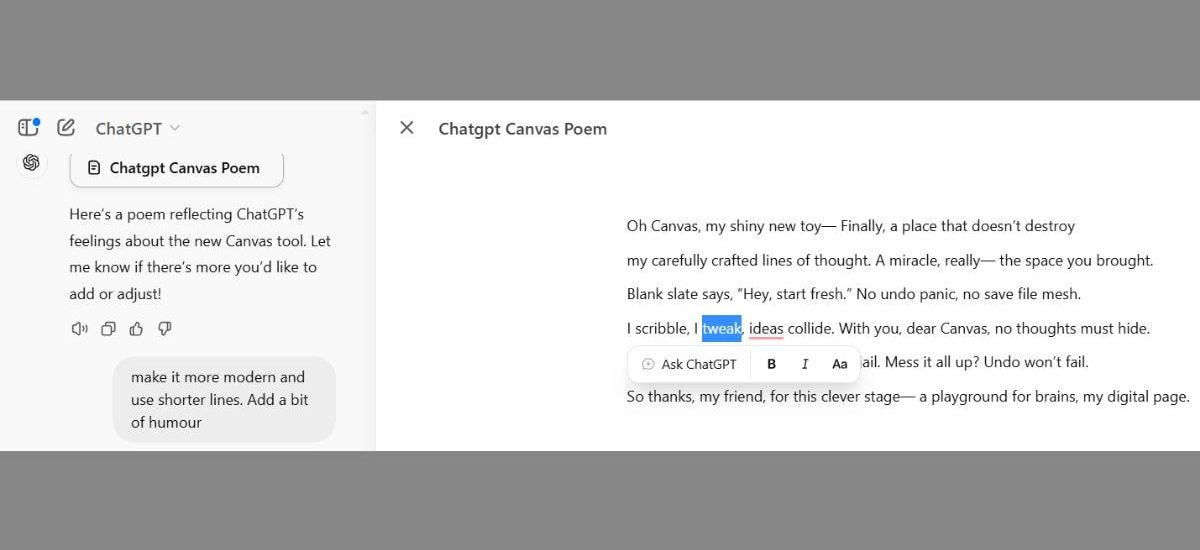Give the response a thumbs up
The width and height of the screenshot is (1200, 550).
click(x=136, y=329)
